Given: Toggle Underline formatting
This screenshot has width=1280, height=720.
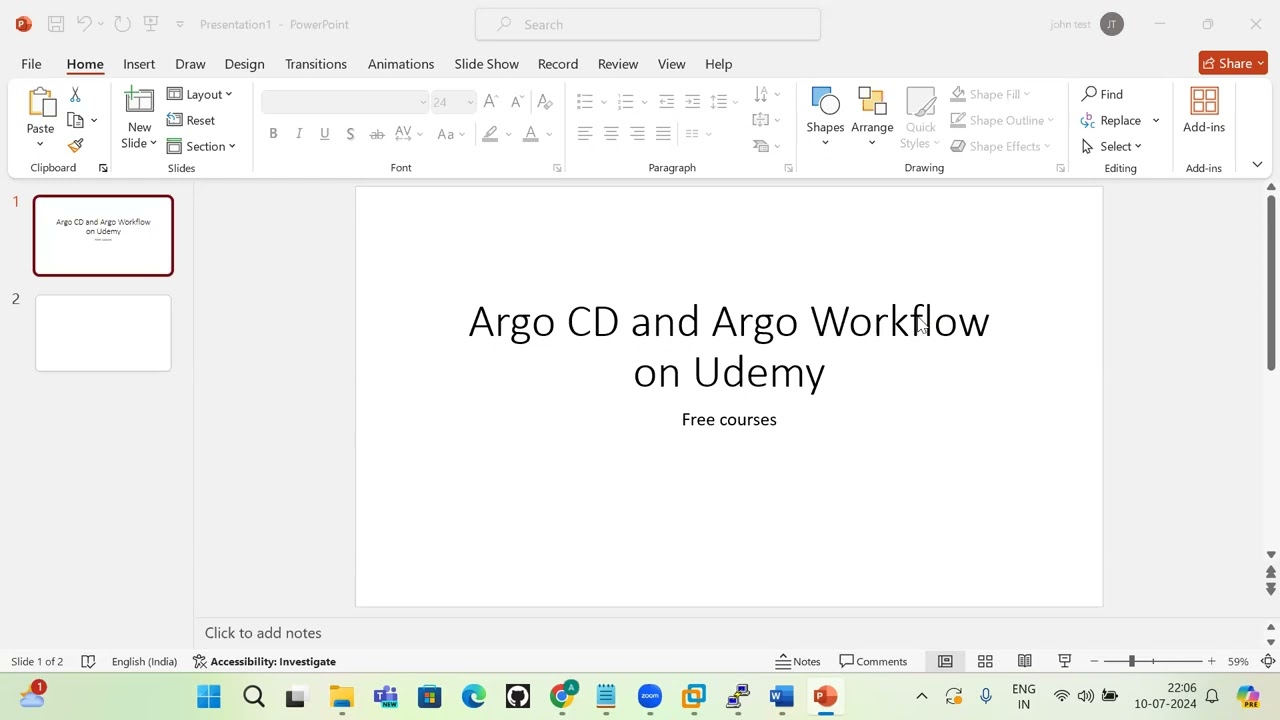Looking at the screenshot, I should (324, 134).
